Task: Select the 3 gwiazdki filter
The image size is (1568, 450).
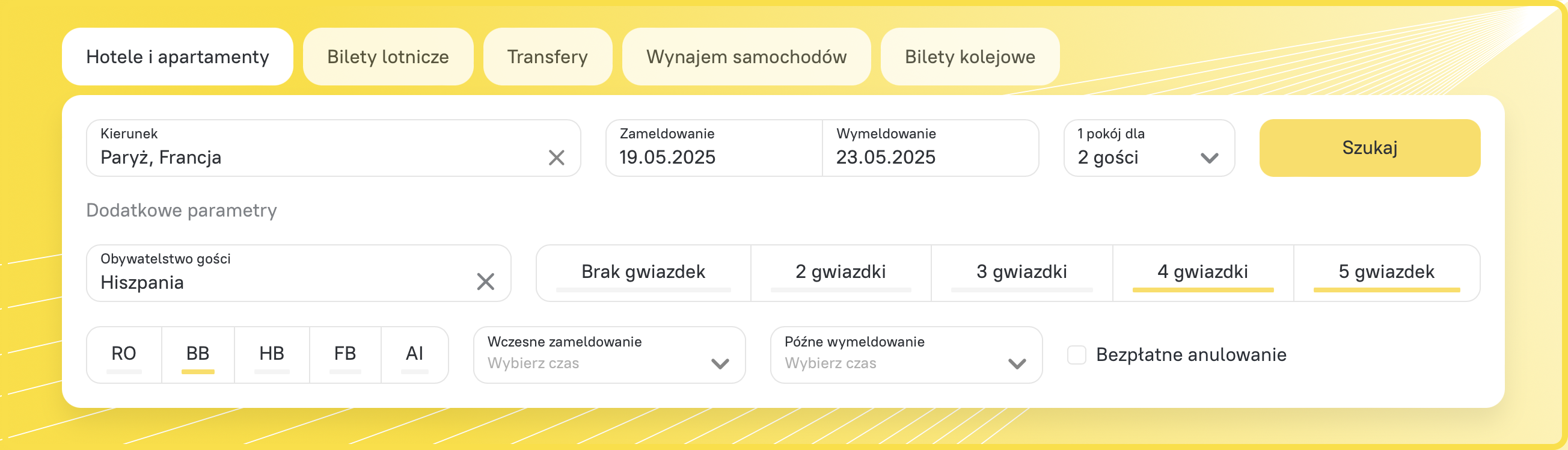Action: tap(1021, 272)
